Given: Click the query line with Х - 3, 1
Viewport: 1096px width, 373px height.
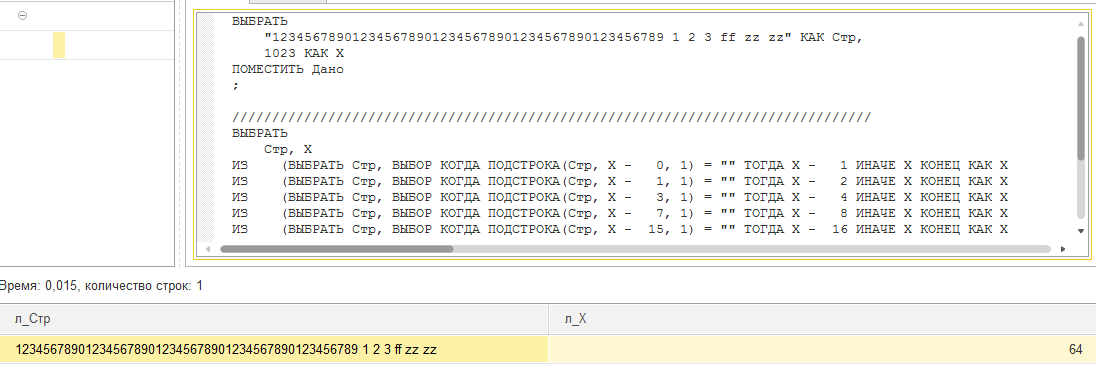Looking at the screenshot, I should [x=620, y=197].
